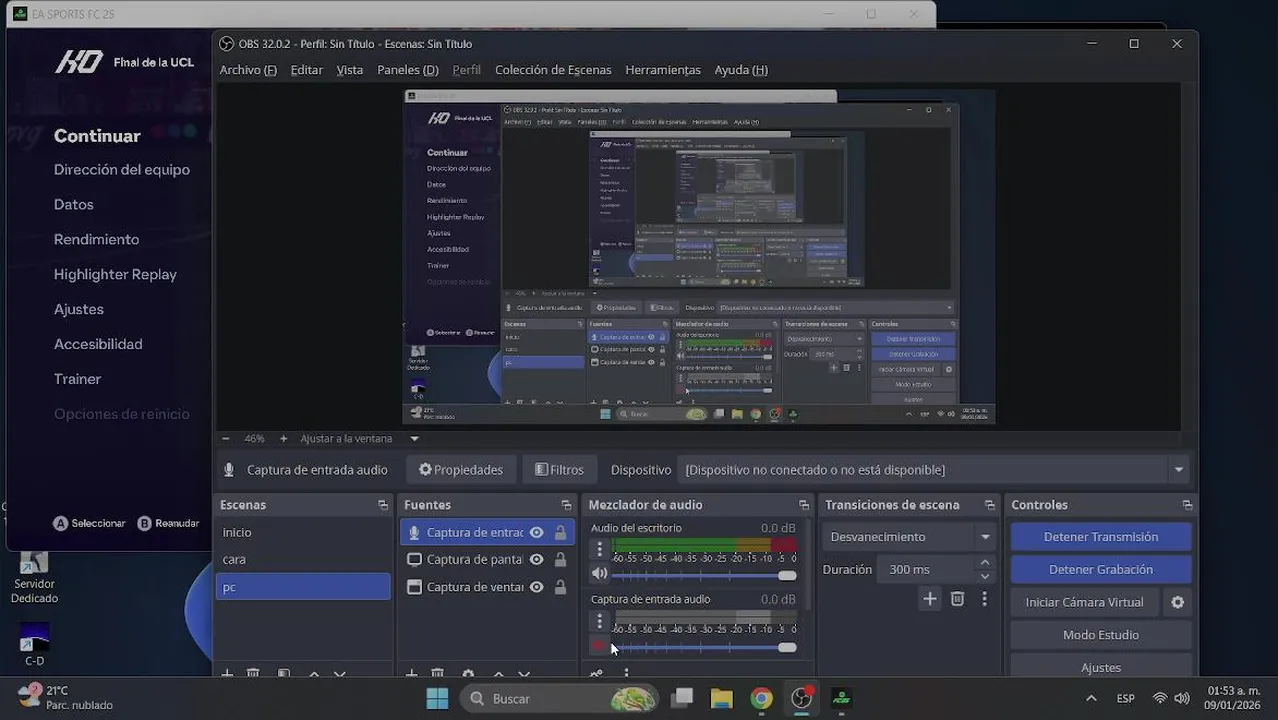1278x720 pixels.
Task: Open the Dispositivo device dropdown
Action: [1179, 470]
